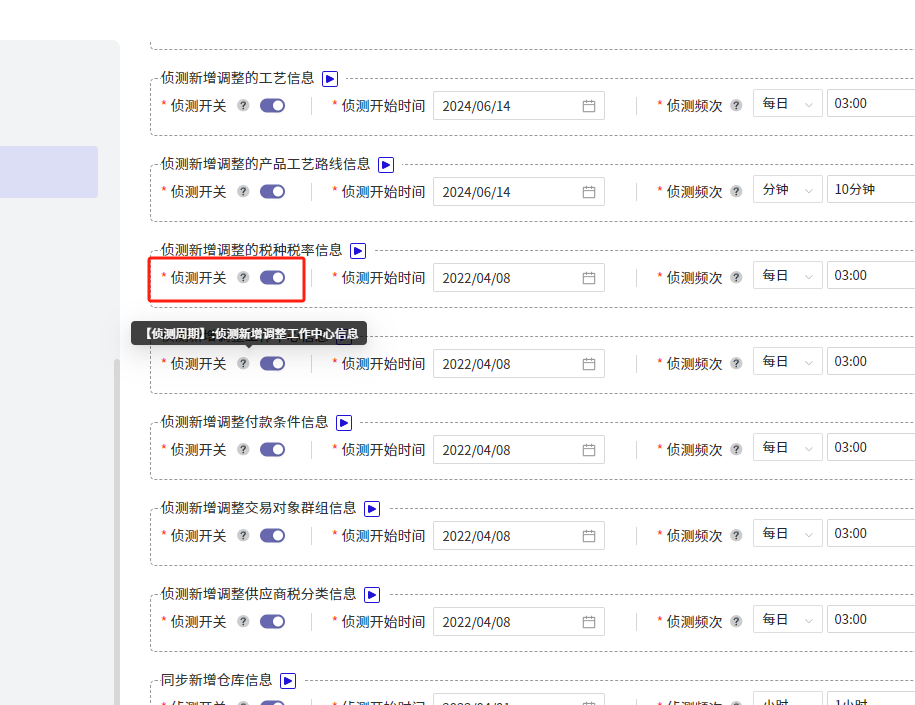Open the 10分钟 interval dropdown

(871, 189)
